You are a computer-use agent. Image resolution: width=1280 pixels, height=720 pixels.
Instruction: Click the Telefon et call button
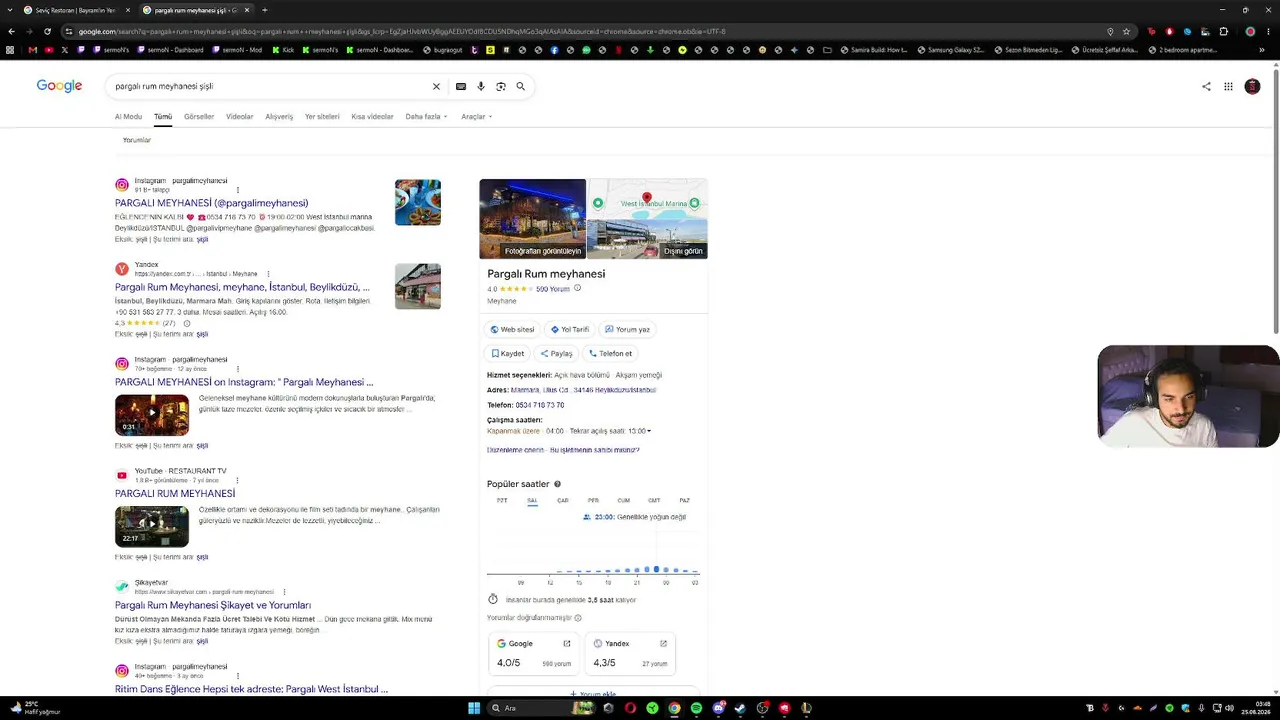tap(610, 353)
